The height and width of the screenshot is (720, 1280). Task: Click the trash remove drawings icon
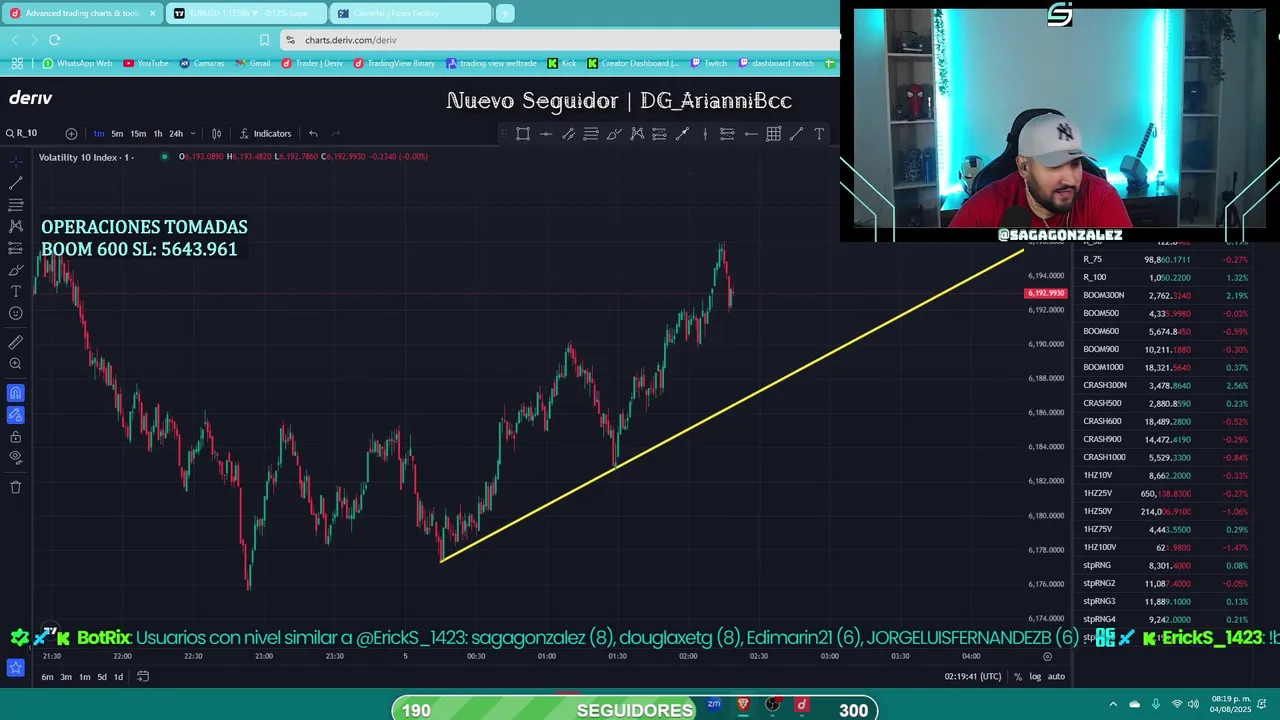(16, 487)
